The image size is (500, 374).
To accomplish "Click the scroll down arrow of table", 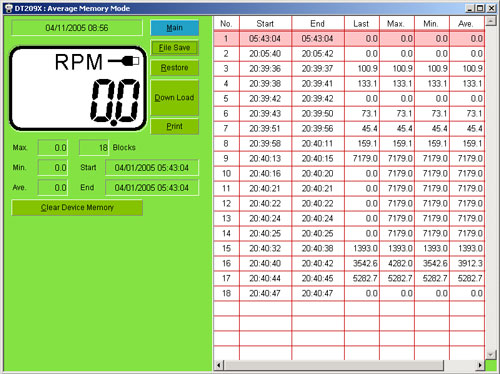I will click(490, 354).
